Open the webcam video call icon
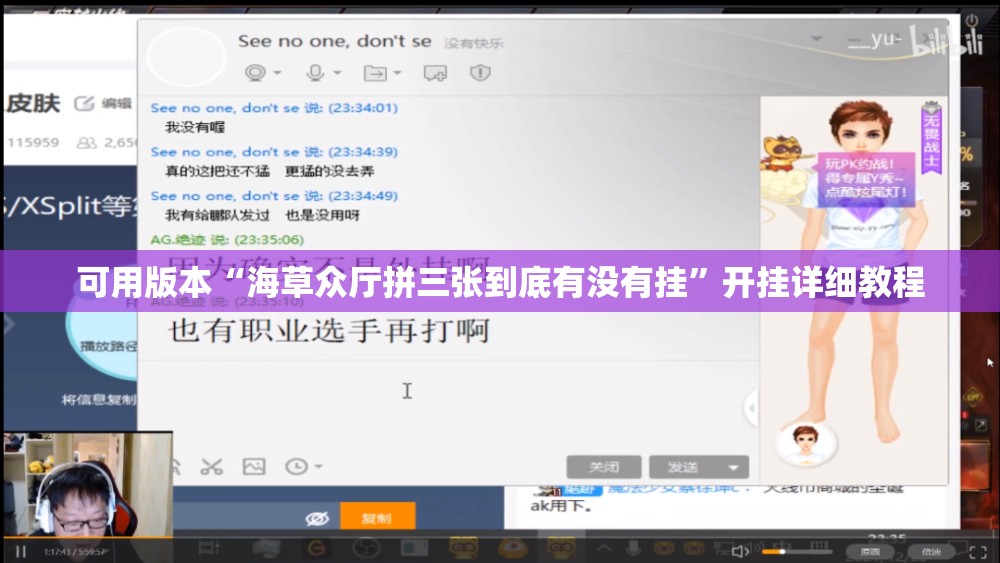The height and width of the screenshot is (563, 1000). [255, 73]
